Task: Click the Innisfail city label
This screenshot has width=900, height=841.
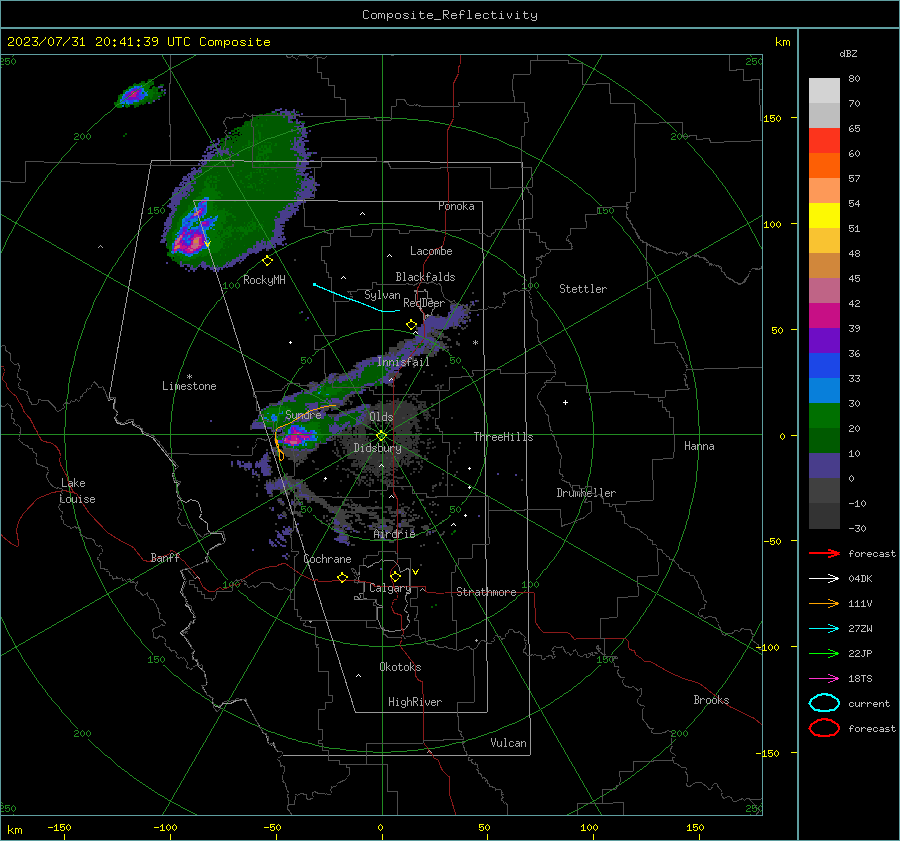Action: tap(403, 362)
